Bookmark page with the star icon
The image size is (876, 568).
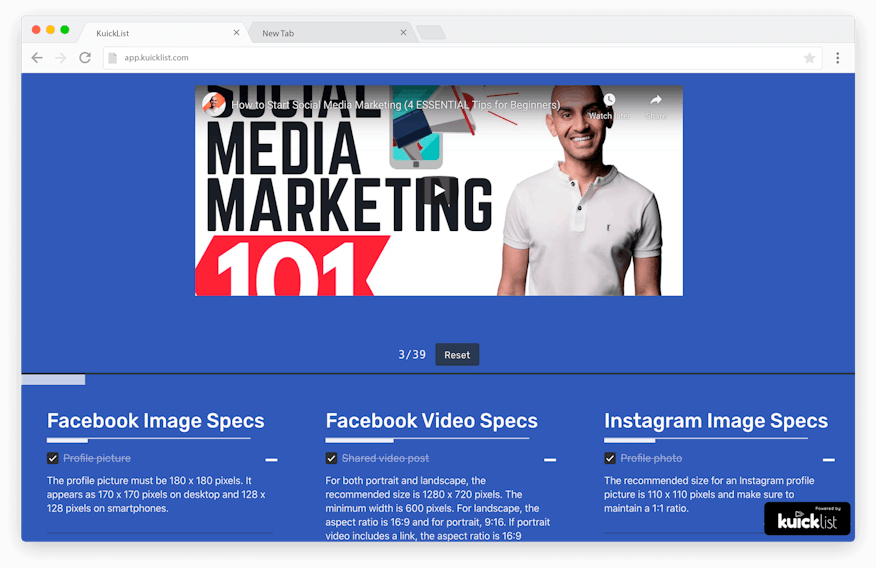point(809,58)
